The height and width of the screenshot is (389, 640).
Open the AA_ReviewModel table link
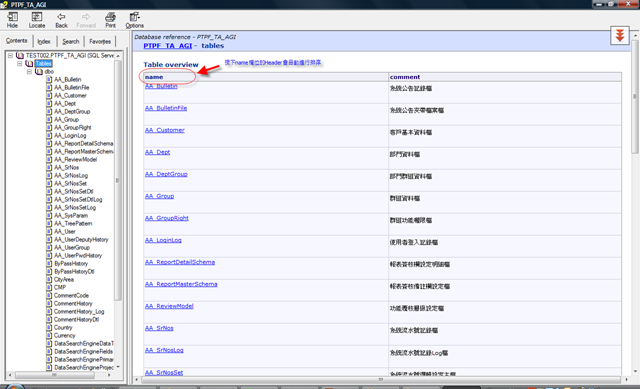coord(169,307)
